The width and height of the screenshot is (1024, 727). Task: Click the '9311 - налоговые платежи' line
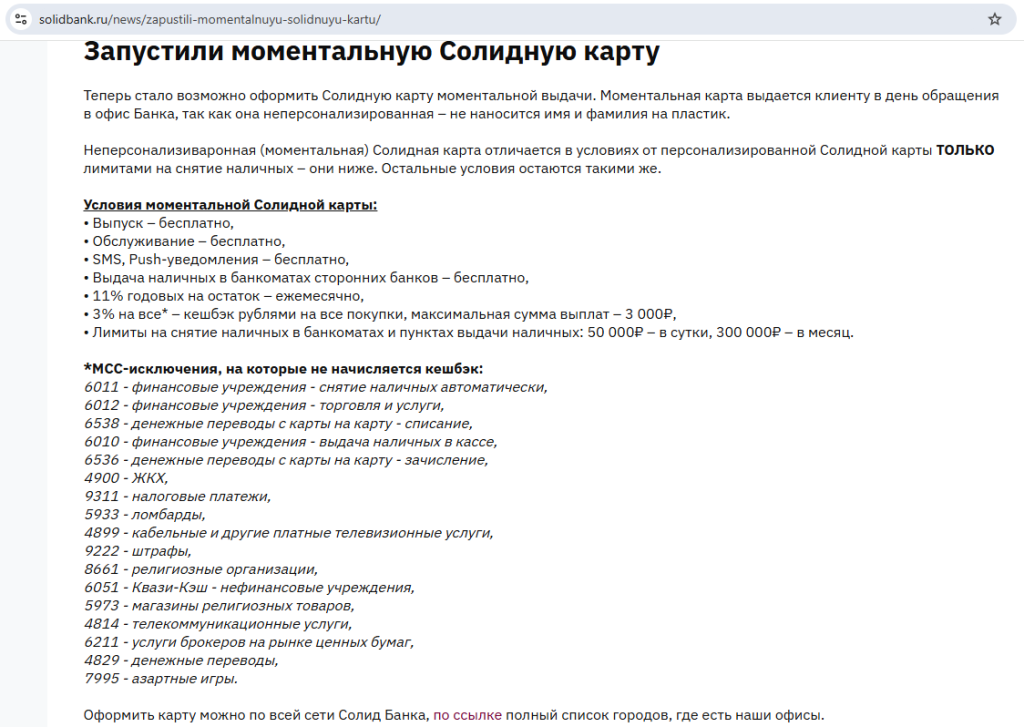pos(177,497)
